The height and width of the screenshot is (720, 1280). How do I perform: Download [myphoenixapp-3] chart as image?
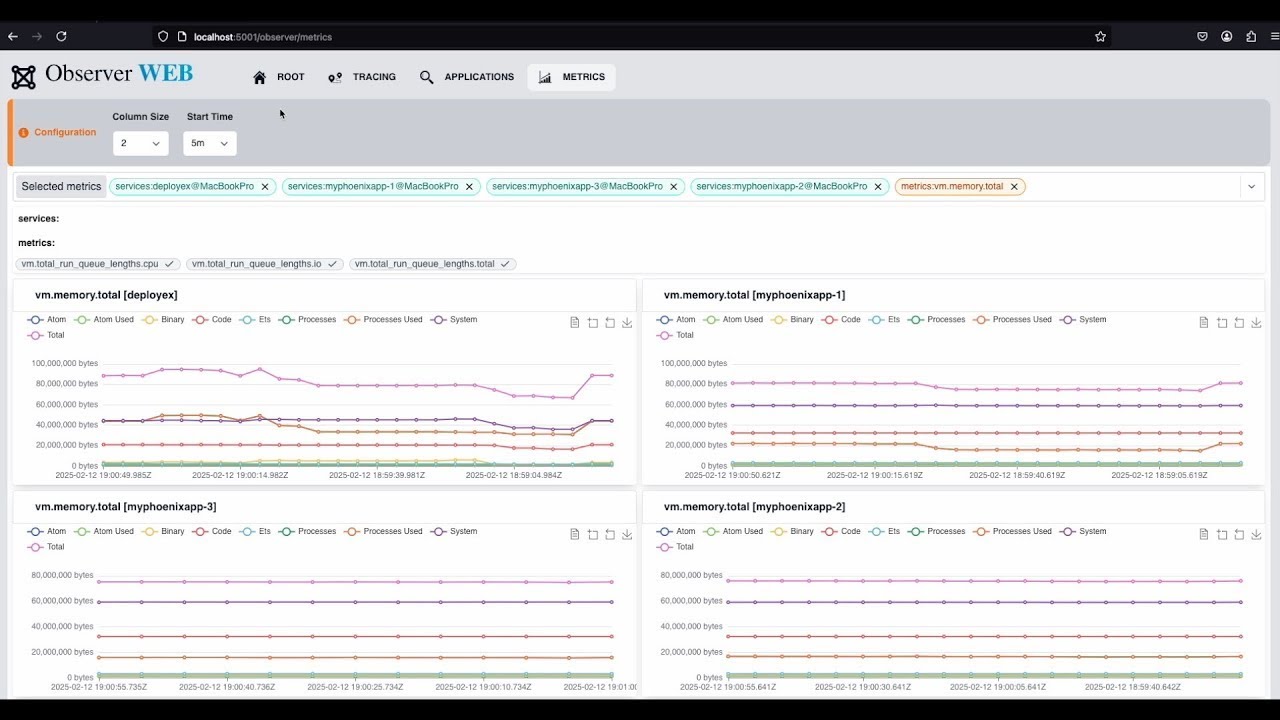pyautogui.click(x=627, y=534)
